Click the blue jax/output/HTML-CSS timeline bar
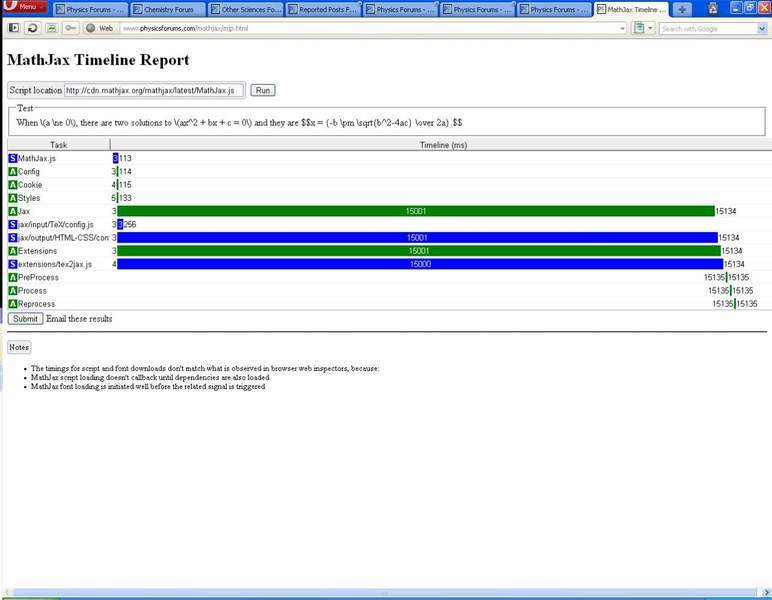The width and height of the screenshot is (772, 600). [418, 238]
